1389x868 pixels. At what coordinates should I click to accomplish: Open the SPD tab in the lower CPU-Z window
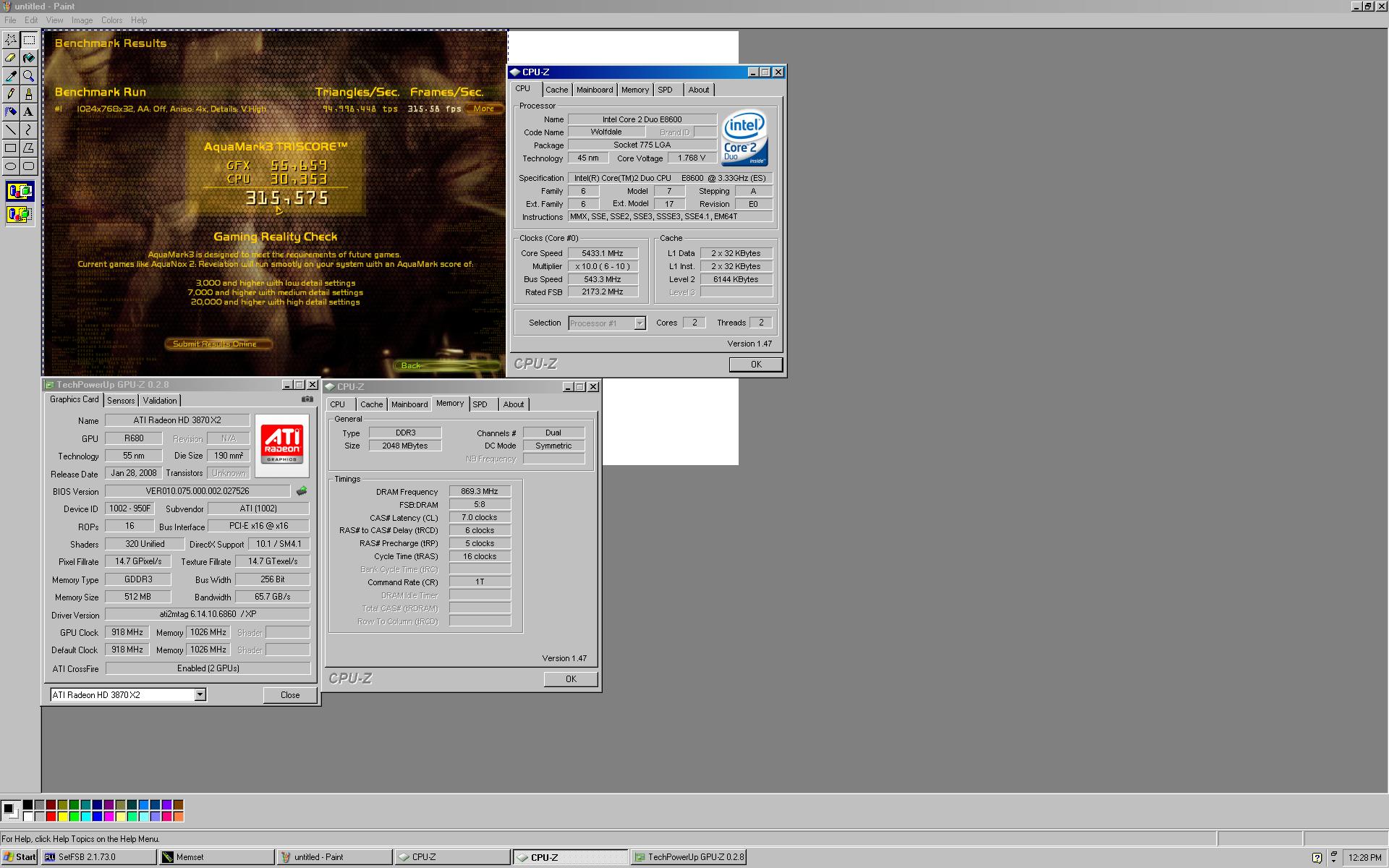coord(480,404)
